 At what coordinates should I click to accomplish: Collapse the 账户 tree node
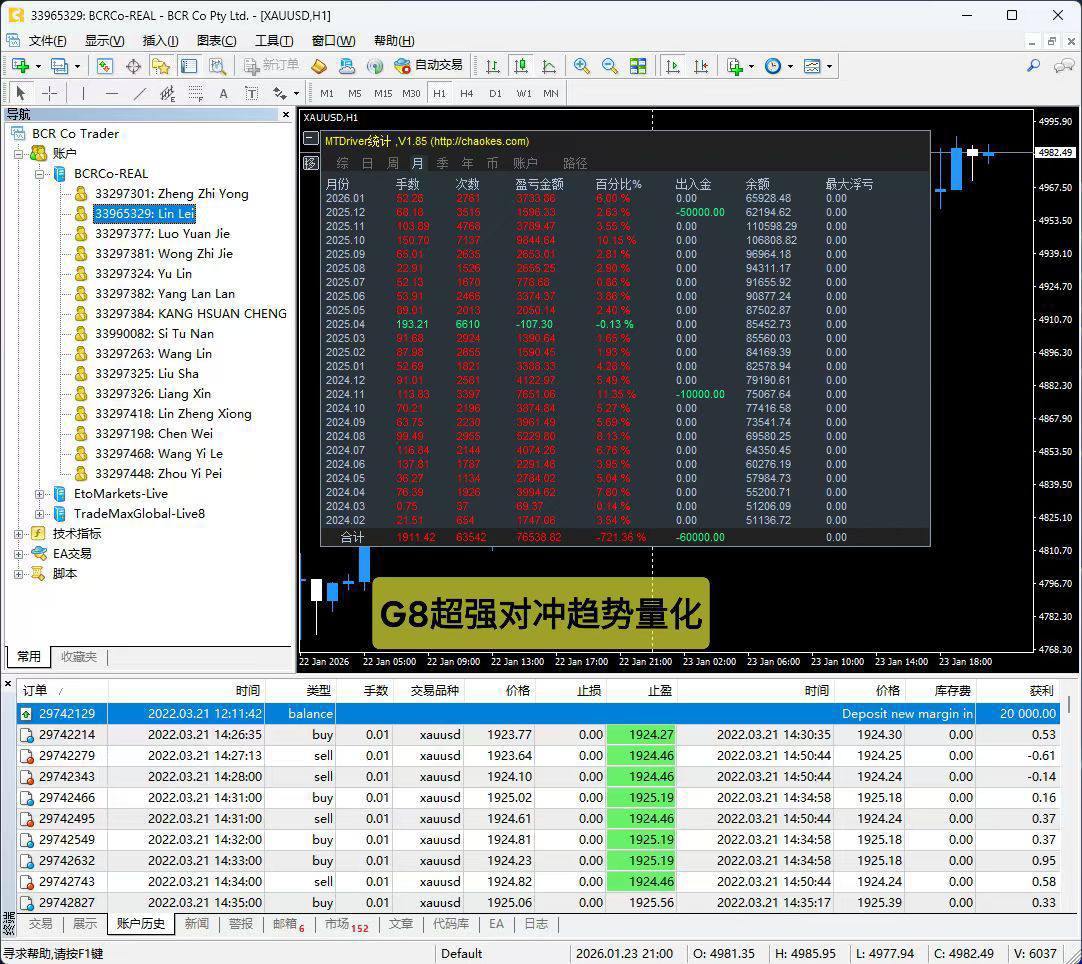tap(19, 154)
